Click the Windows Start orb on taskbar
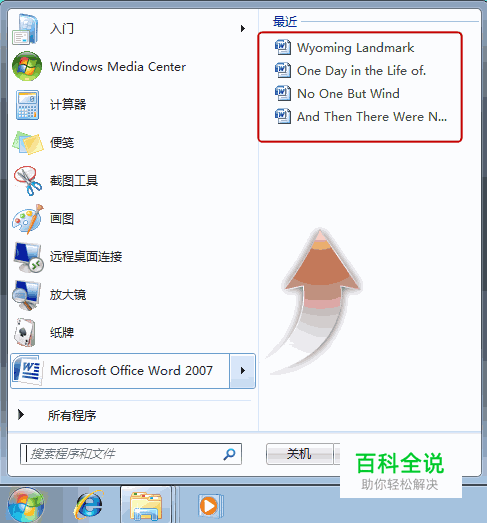This screenshot has height=523, width=487. pyautogui.click(x=26, y=506)
